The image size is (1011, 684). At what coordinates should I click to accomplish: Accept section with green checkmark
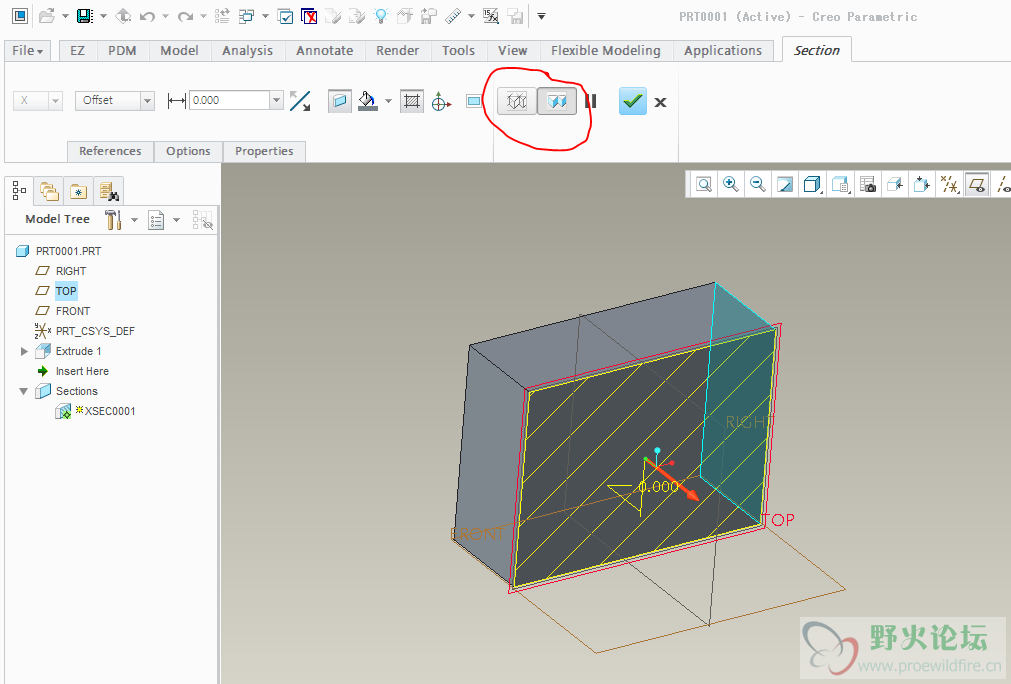pyautogui.click(x=633, y=101)
